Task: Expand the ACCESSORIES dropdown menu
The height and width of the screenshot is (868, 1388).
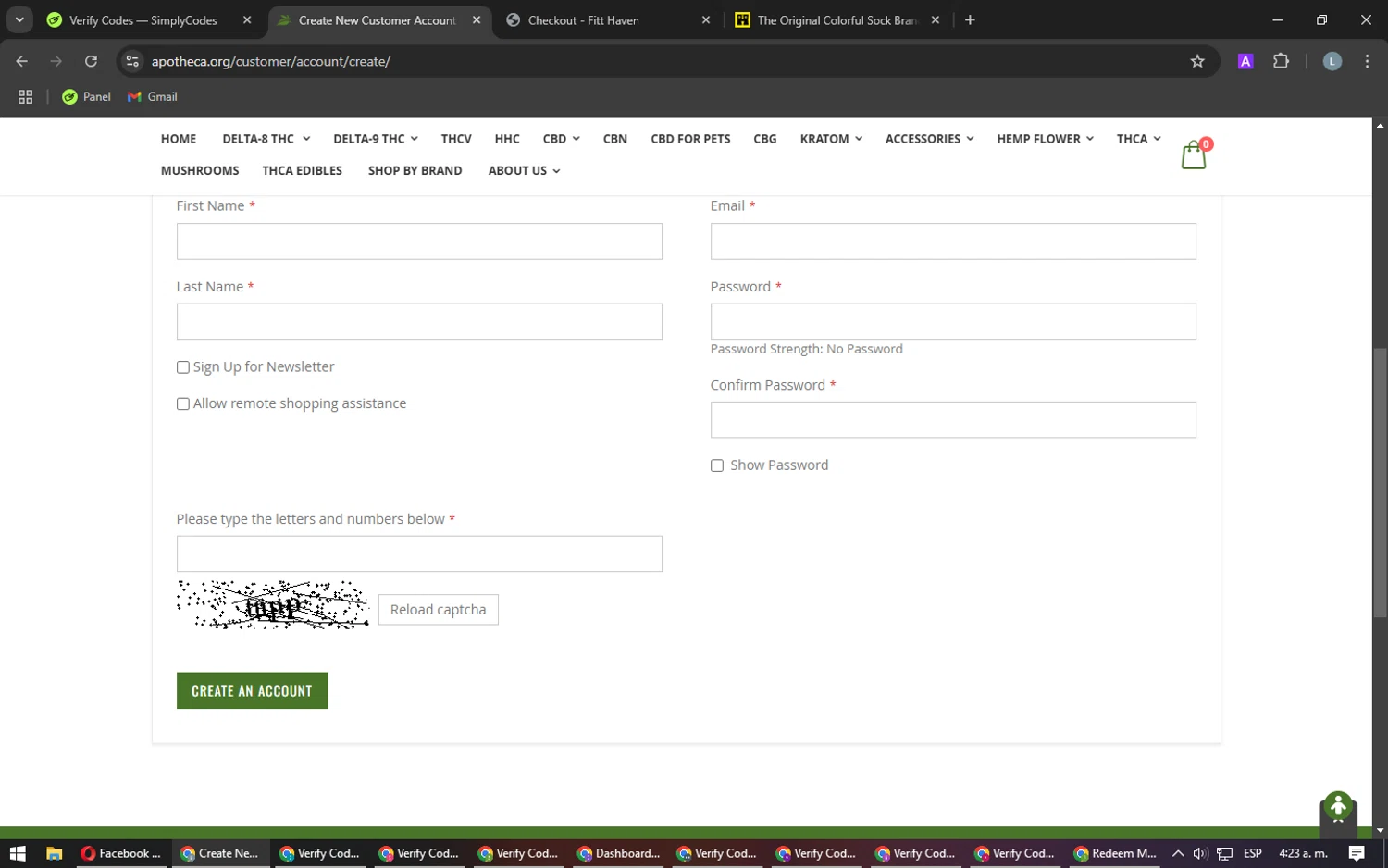Action: pyautogui.click(x=929, y=139)
